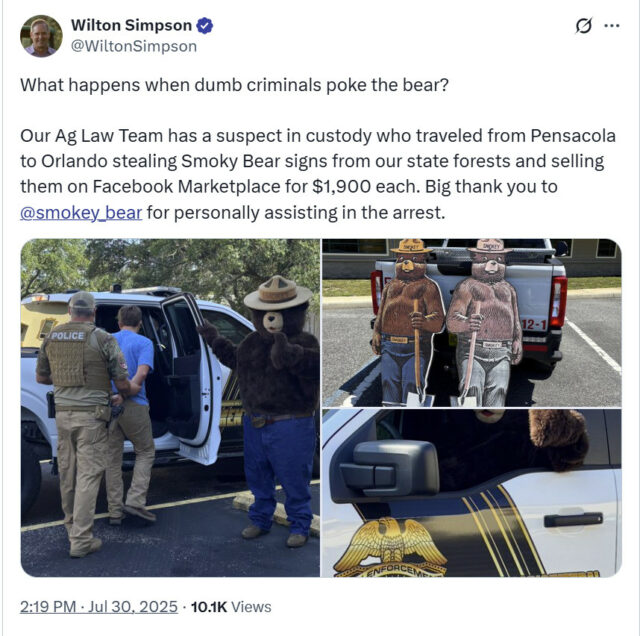Click the 'What happens when dumb criminals' line
Screen dimensions: 640x636
[234, 85]
